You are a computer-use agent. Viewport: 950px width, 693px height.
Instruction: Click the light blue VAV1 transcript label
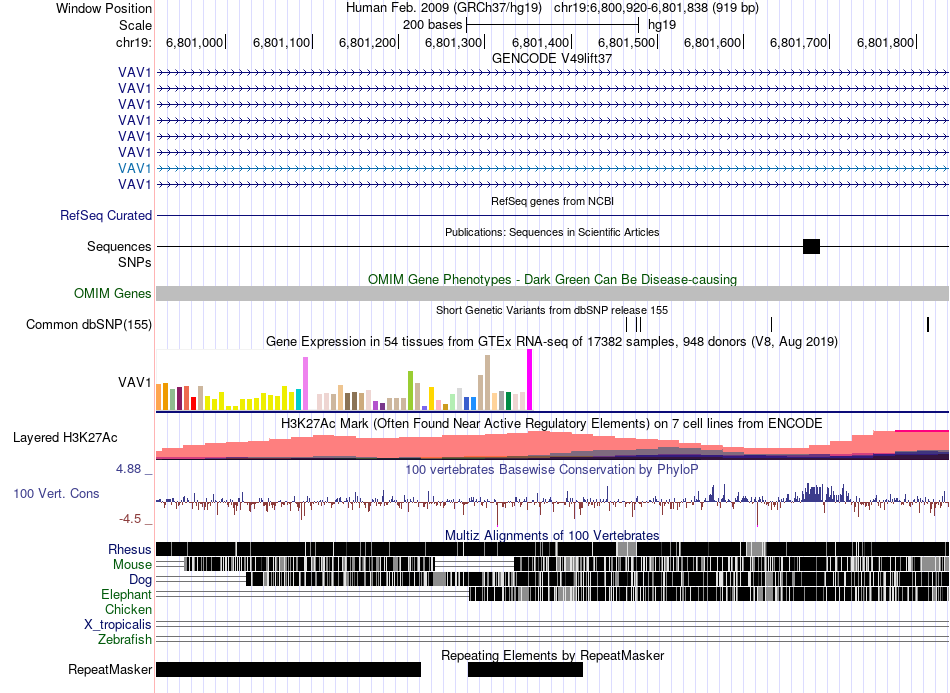135,168
